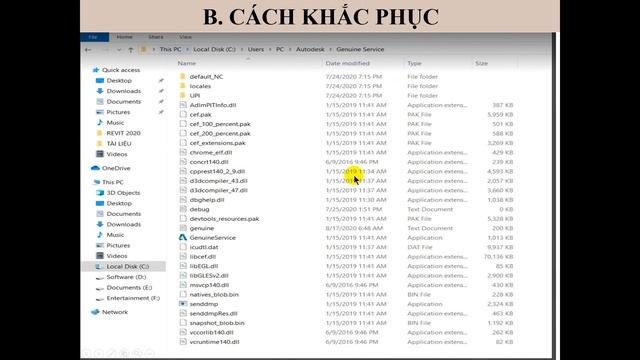The height and width of the screenshot is (360, 640).
Task: Select file name devtools_resources.pak
Action: (224, 219)
